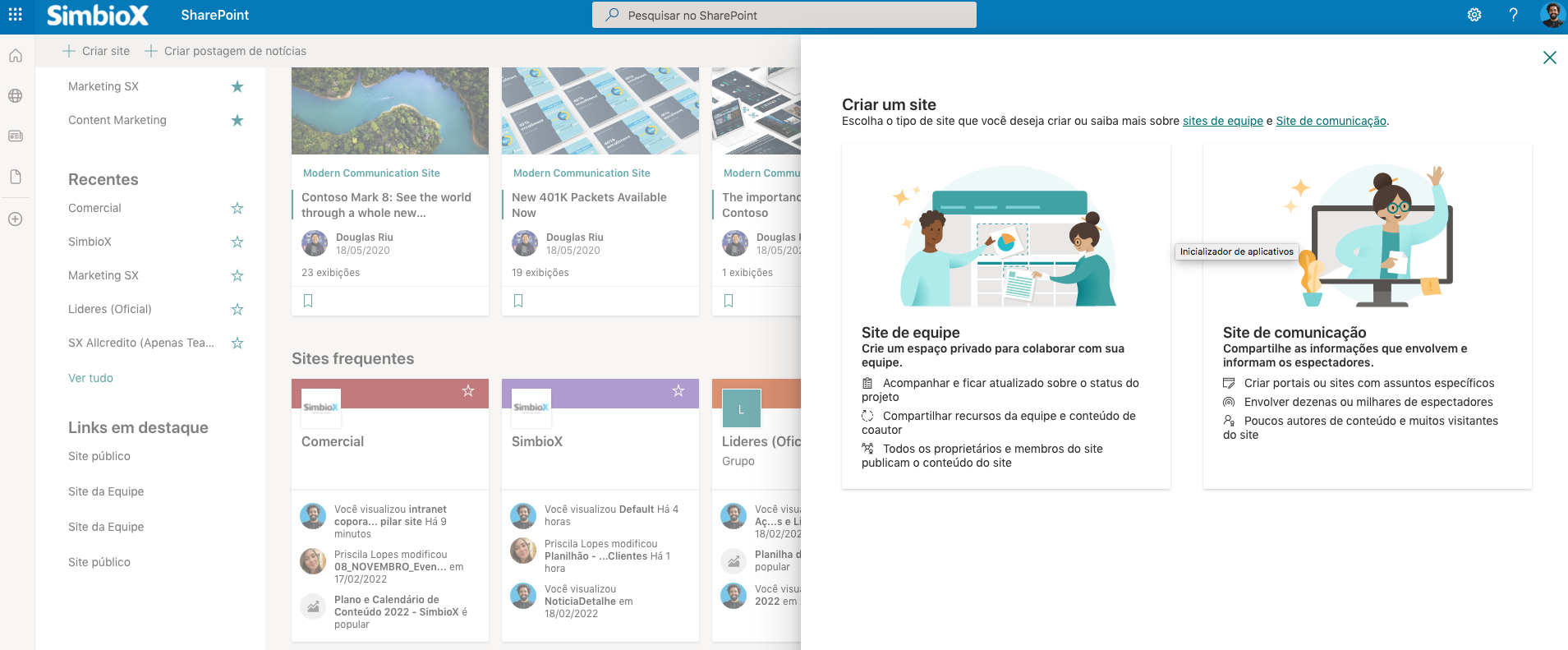
Task: Click Ver tudo under Recentes
Action: [x=90, y=378]
